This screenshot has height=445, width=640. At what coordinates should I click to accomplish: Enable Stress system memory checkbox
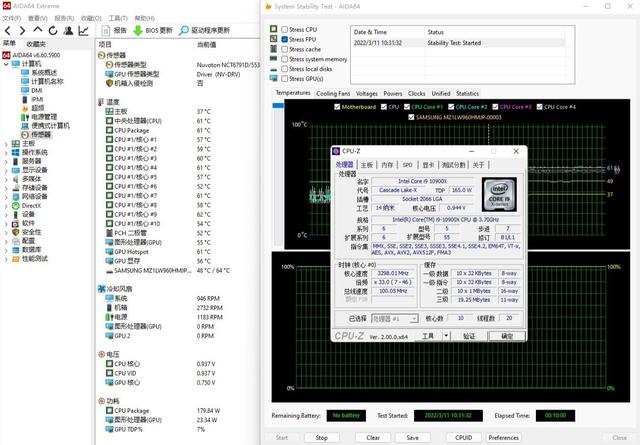284,59
